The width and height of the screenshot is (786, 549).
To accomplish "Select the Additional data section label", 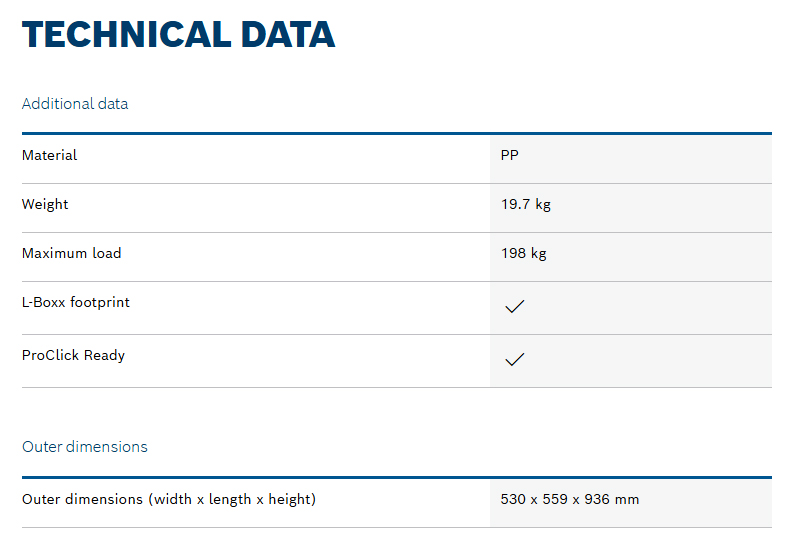I will 75,104.
